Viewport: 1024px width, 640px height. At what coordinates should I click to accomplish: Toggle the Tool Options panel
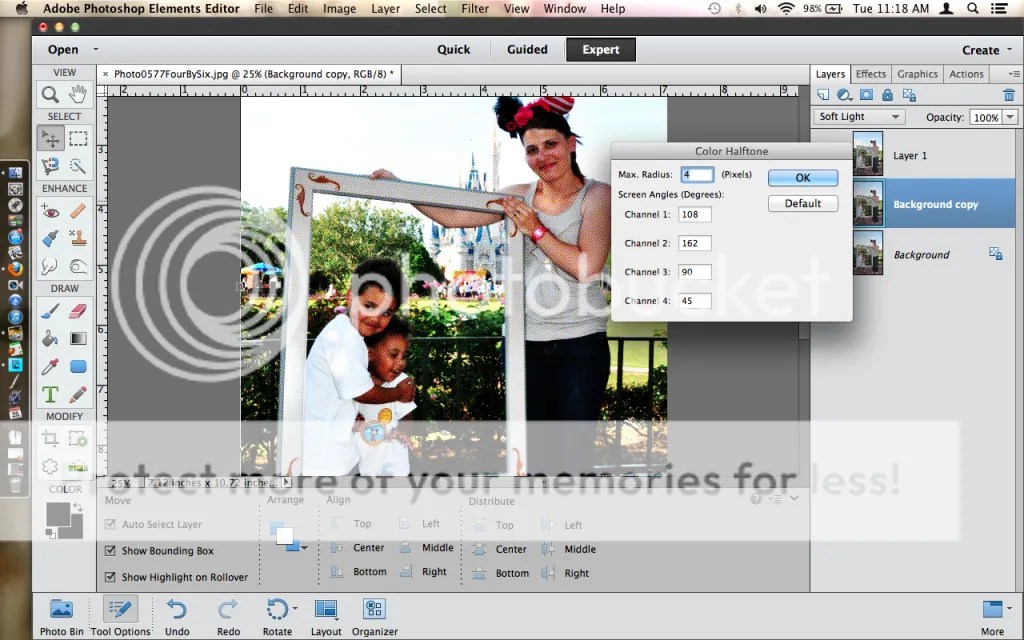120,616
